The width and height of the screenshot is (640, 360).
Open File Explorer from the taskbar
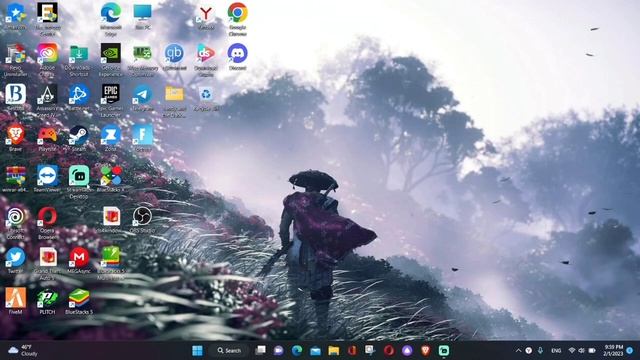333,351
